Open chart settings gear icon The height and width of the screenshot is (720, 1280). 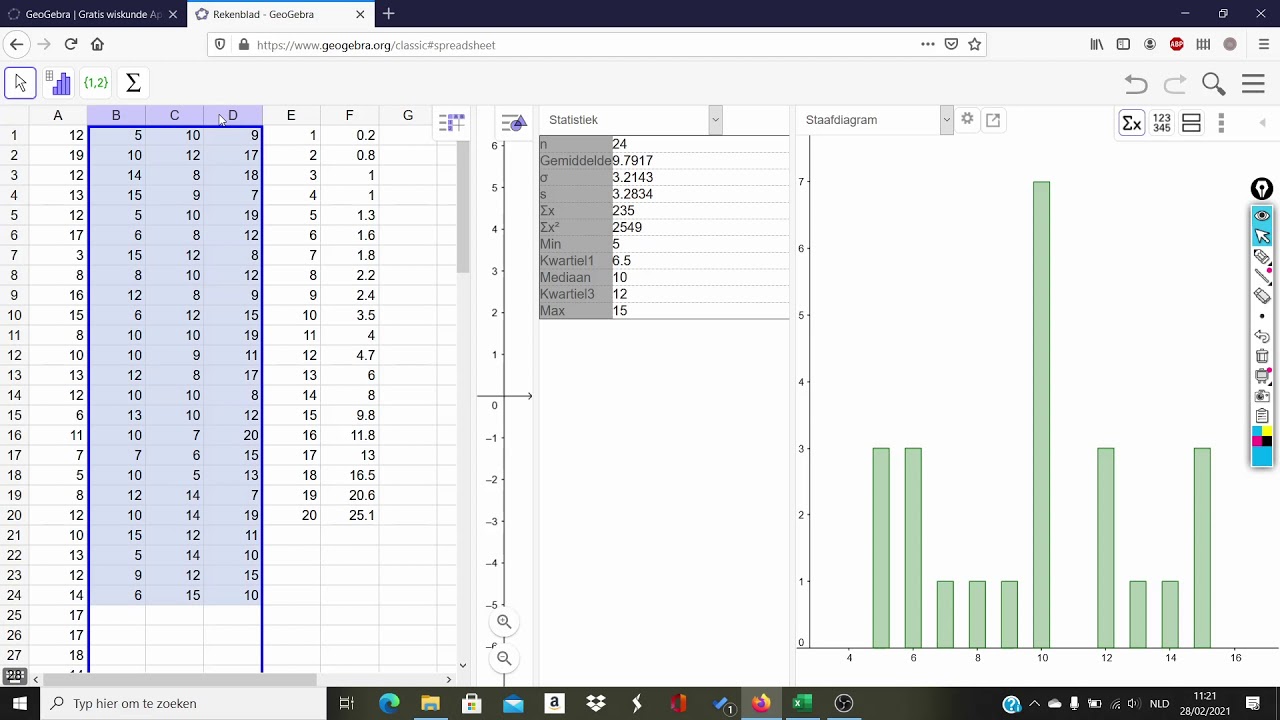point(967,119)
